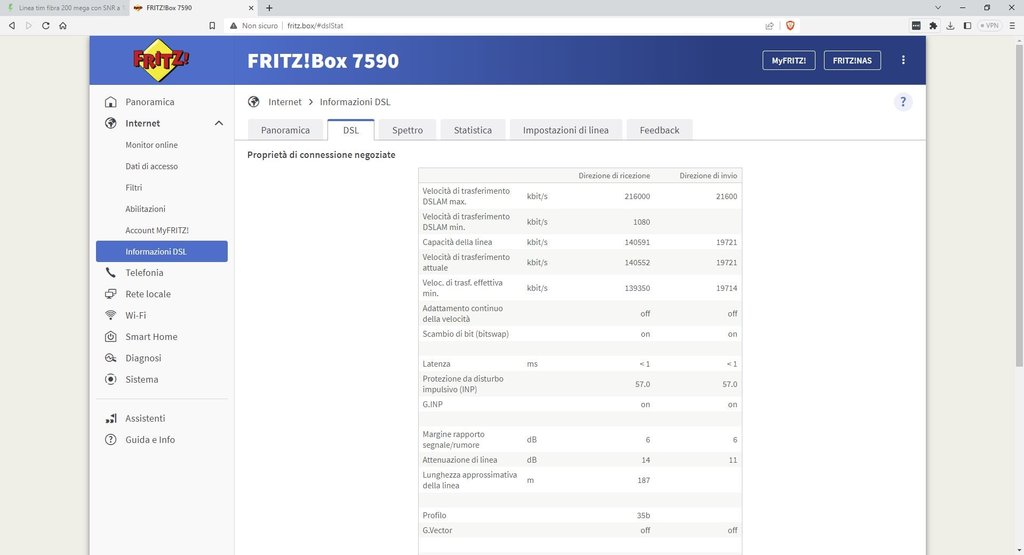Click the Diagnosi icon
This screenshot has width=1024, height=555.
pyautogui.click(x=111, y=358)
